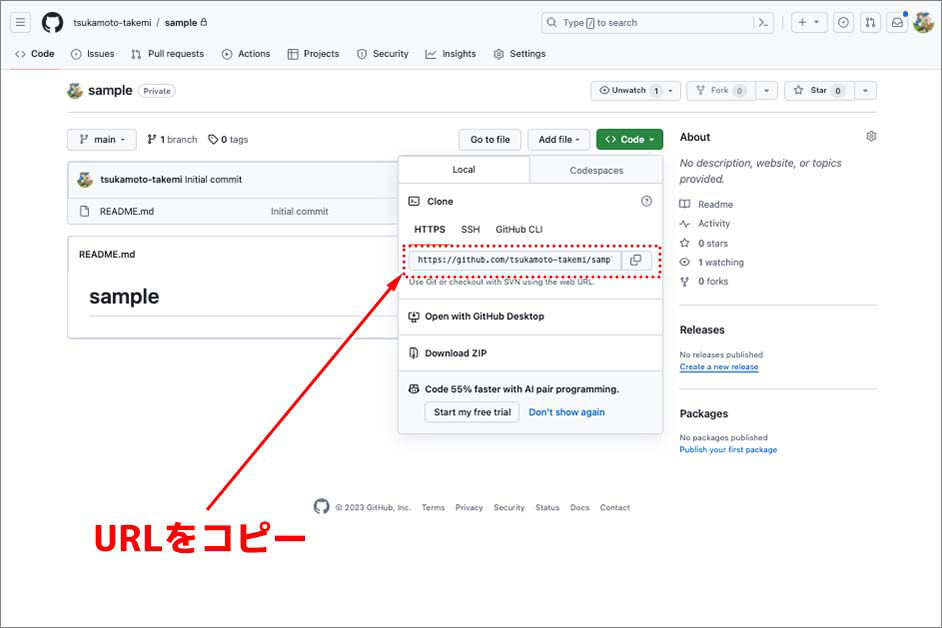
Task: Open the main branch dropdown
Action: pos(101,139)
